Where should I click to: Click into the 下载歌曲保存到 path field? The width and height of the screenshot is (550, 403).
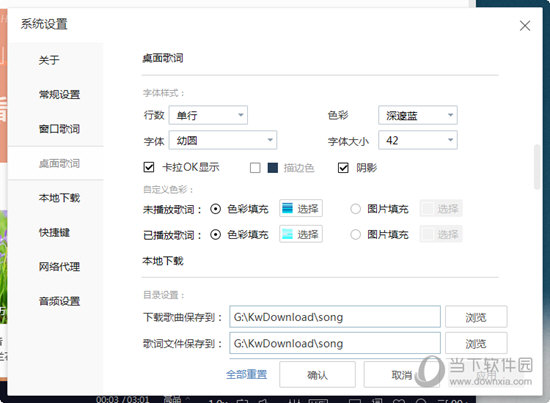tap(335, 317)
